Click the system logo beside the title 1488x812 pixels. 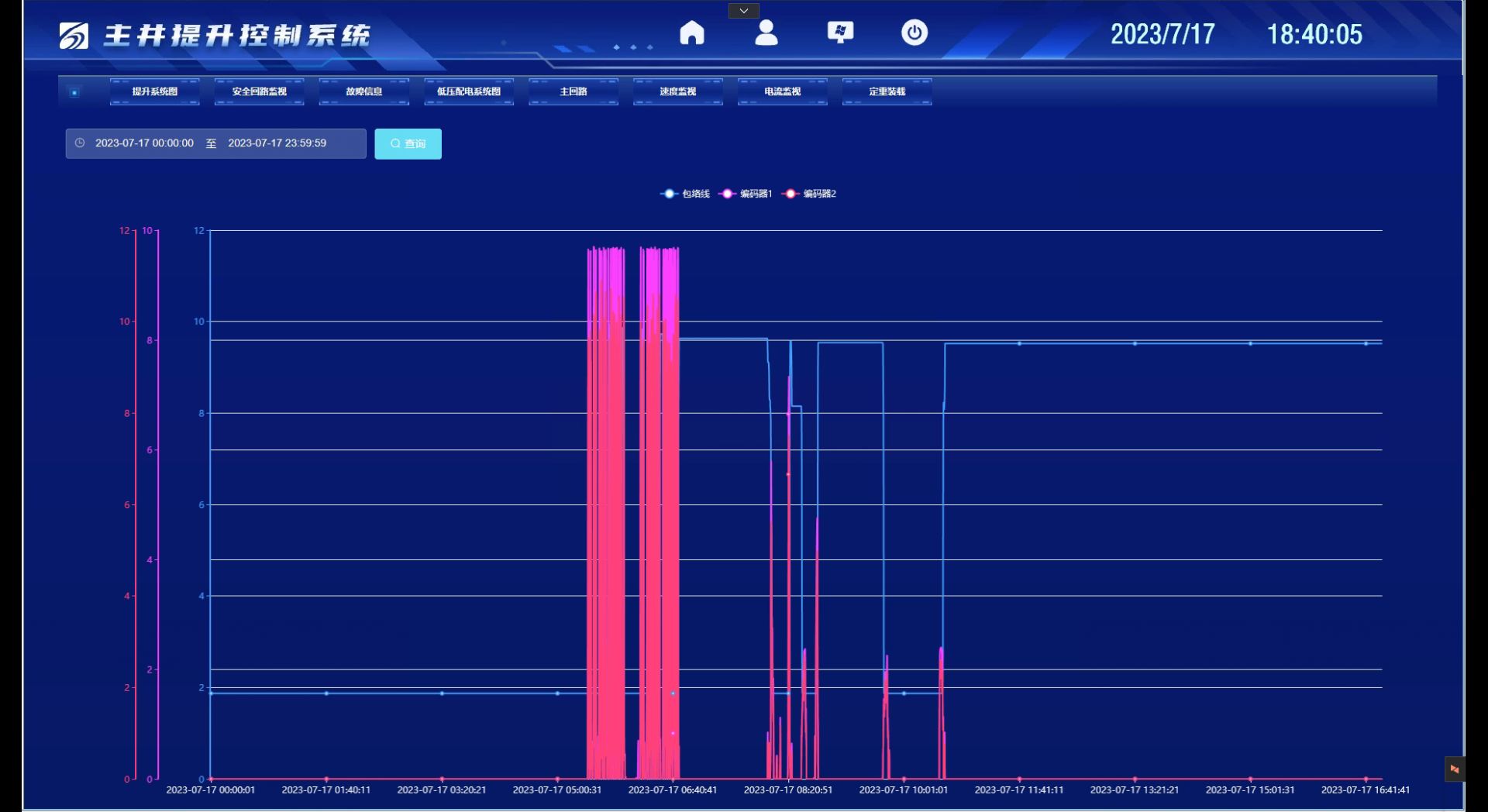point(74,36)
